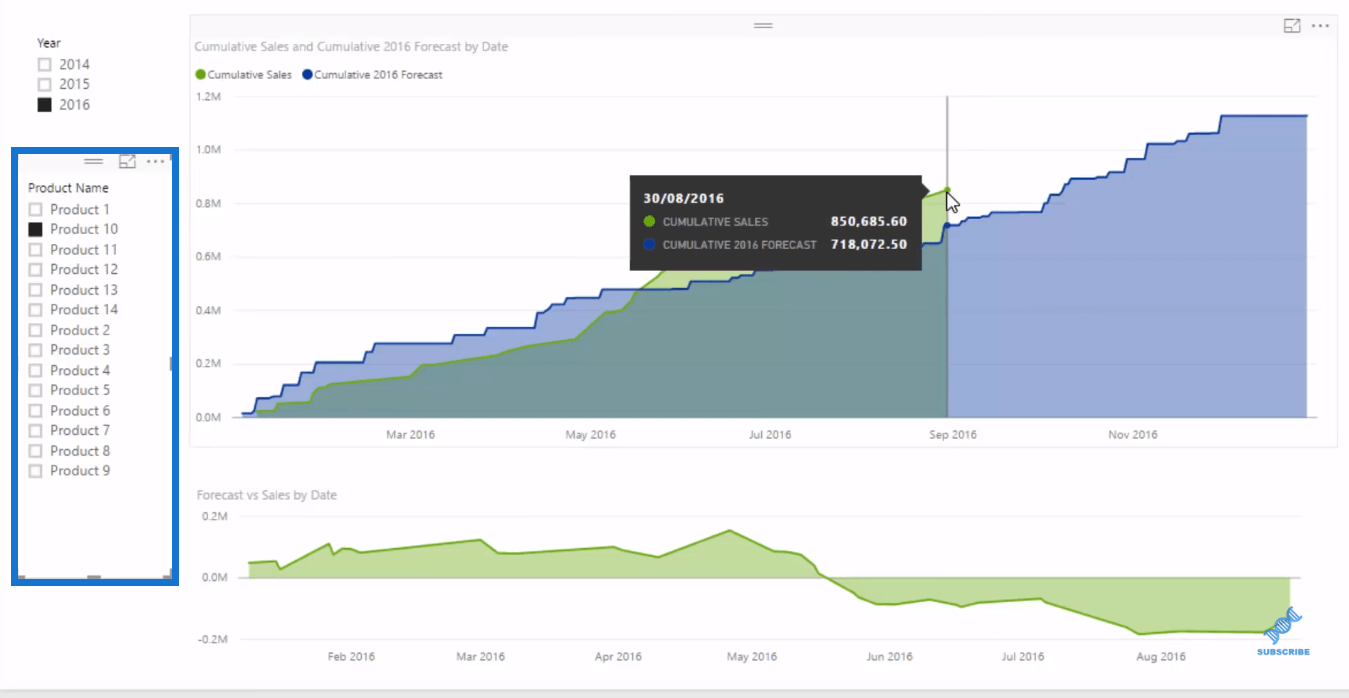1349x698 pixels.
Task: Click the Jun 2016 label on lower chart
Action: 890,657
